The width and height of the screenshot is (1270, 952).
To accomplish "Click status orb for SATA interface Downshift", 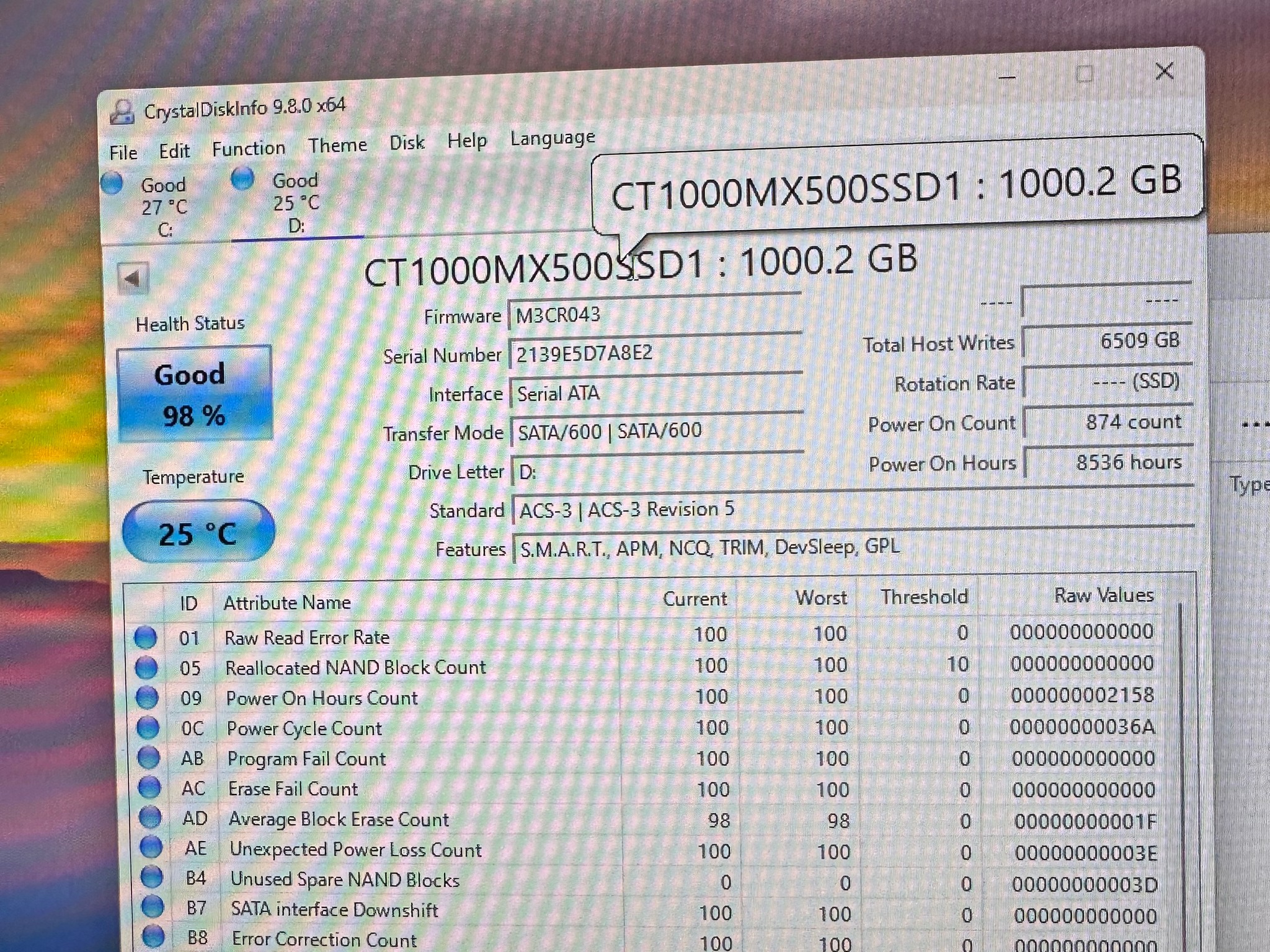I will coord(153,907).
